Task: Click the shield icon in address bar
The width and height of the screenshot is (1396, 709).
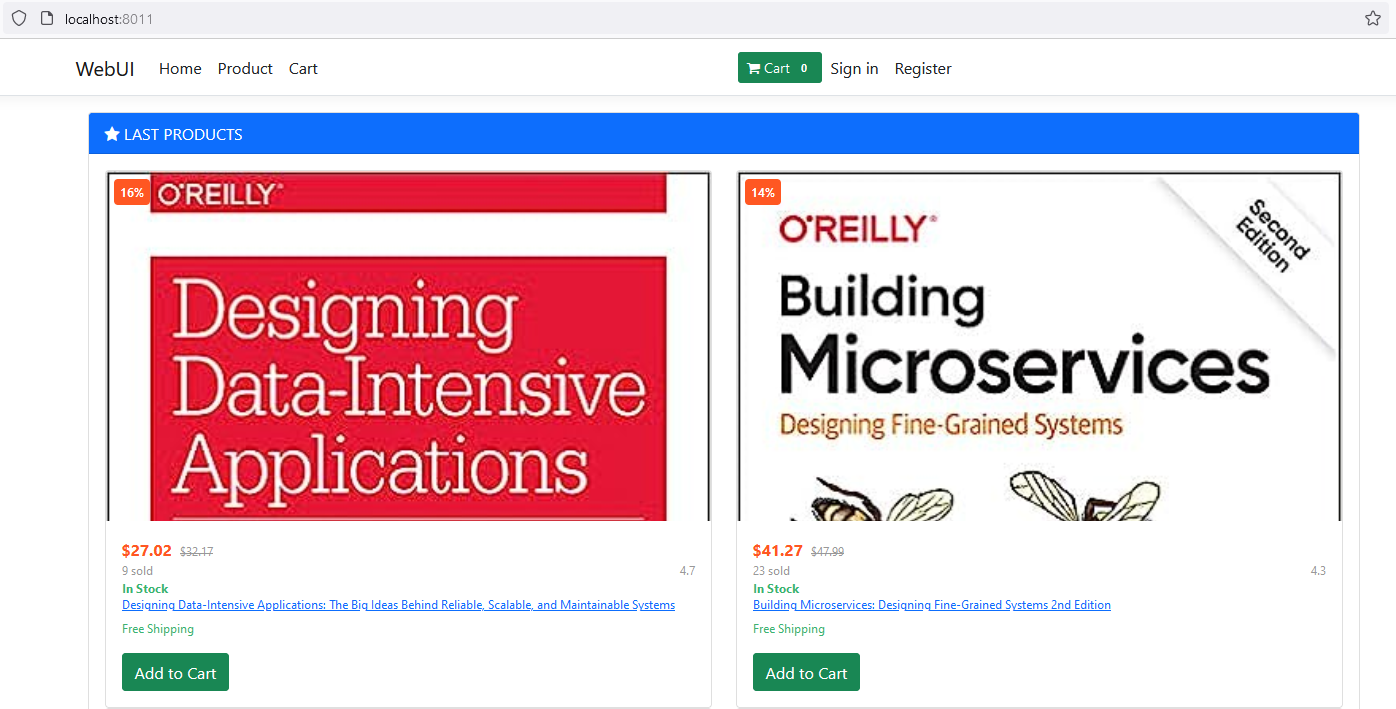Action: click(x=18, y=18)
